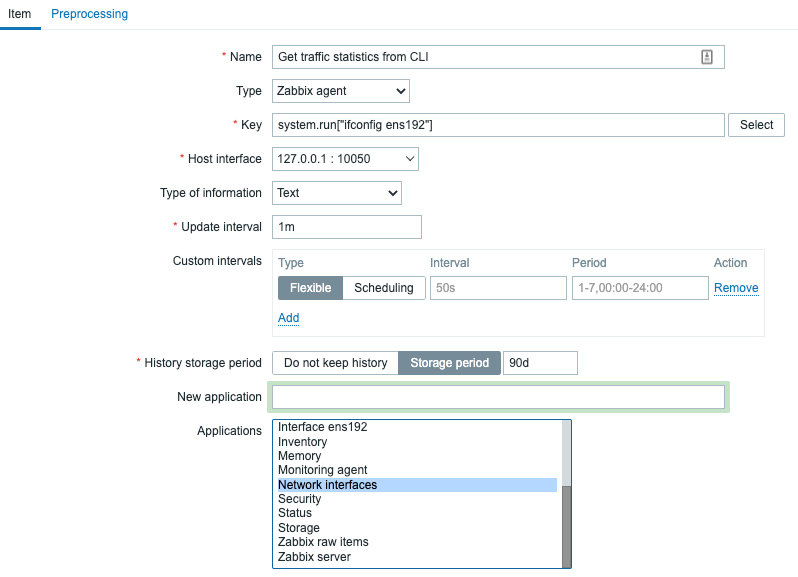Click the Period field showing 1-7,00:00-24:00
The height and width of the screenshot is (577, 798).
point(640,288)
